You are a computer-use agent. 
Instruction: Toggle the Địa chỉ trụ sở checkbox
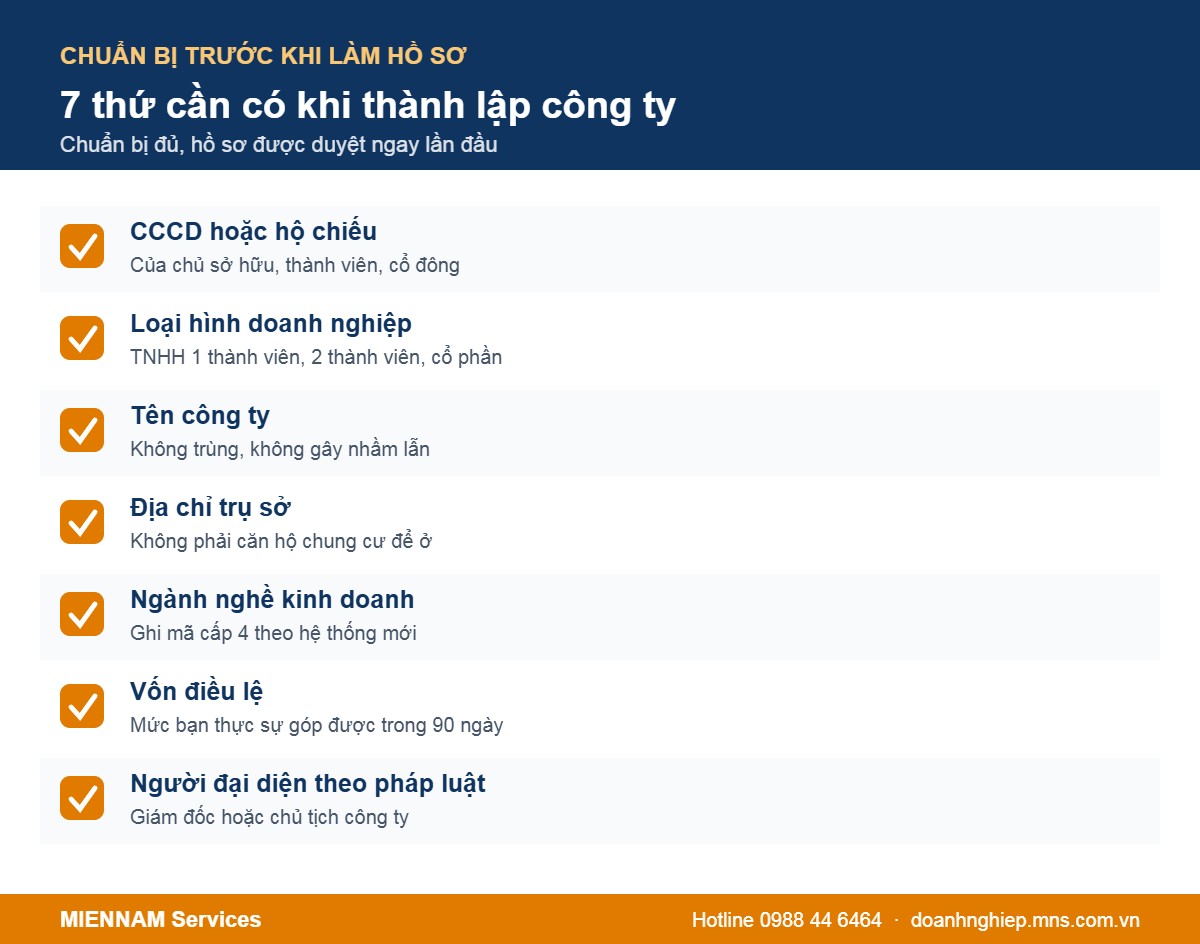coord(82,522)
